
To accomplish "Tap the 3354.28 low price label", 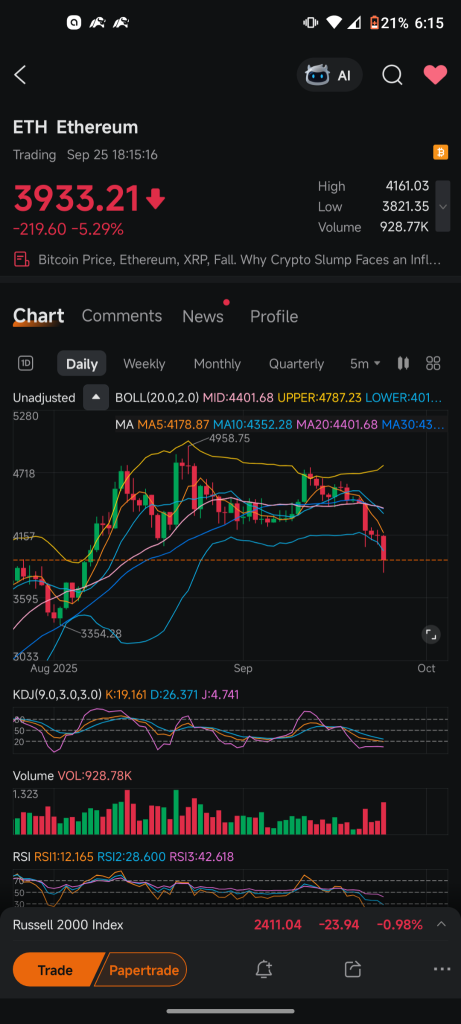I will pos(101,633).
